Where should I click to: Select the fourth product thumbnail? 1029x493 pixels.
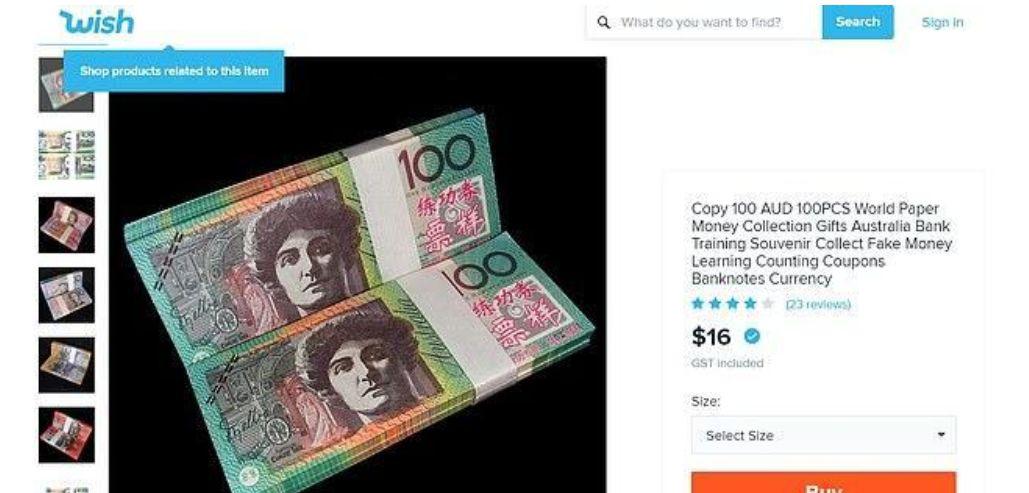click(x=66, y=295)
